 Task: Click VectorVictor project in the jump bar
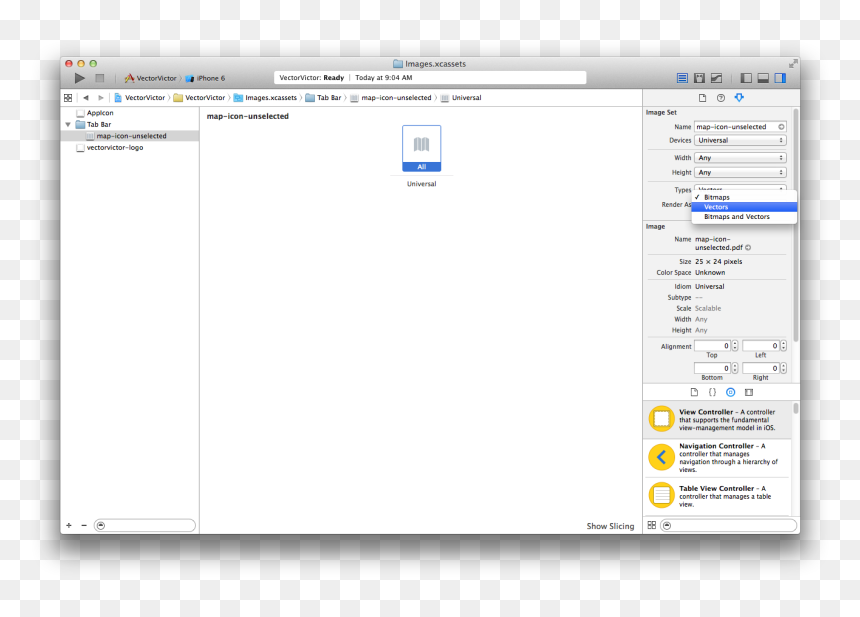140,98
